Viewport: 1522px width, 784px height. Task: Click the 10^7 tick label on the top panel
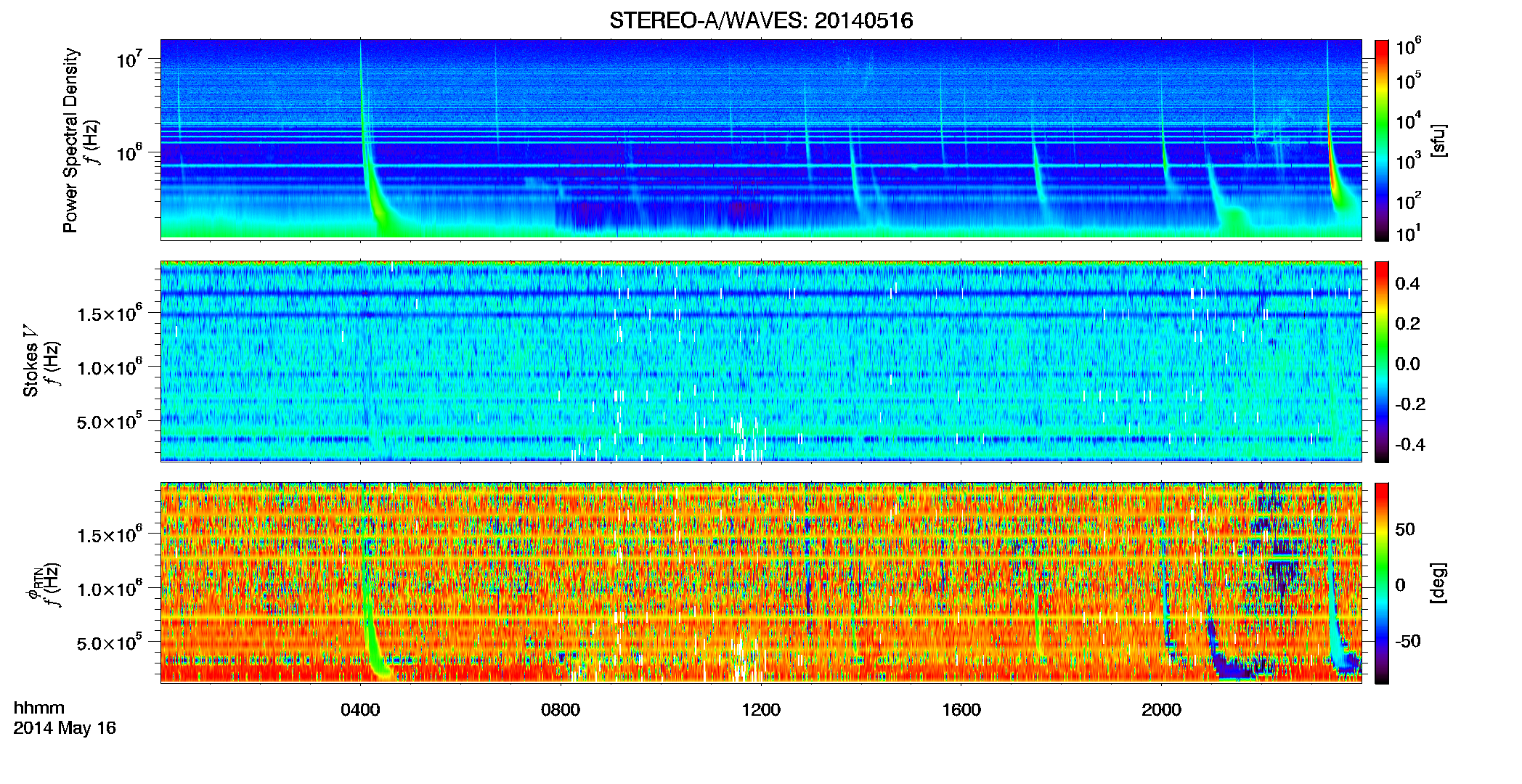(x=129, y=60)
